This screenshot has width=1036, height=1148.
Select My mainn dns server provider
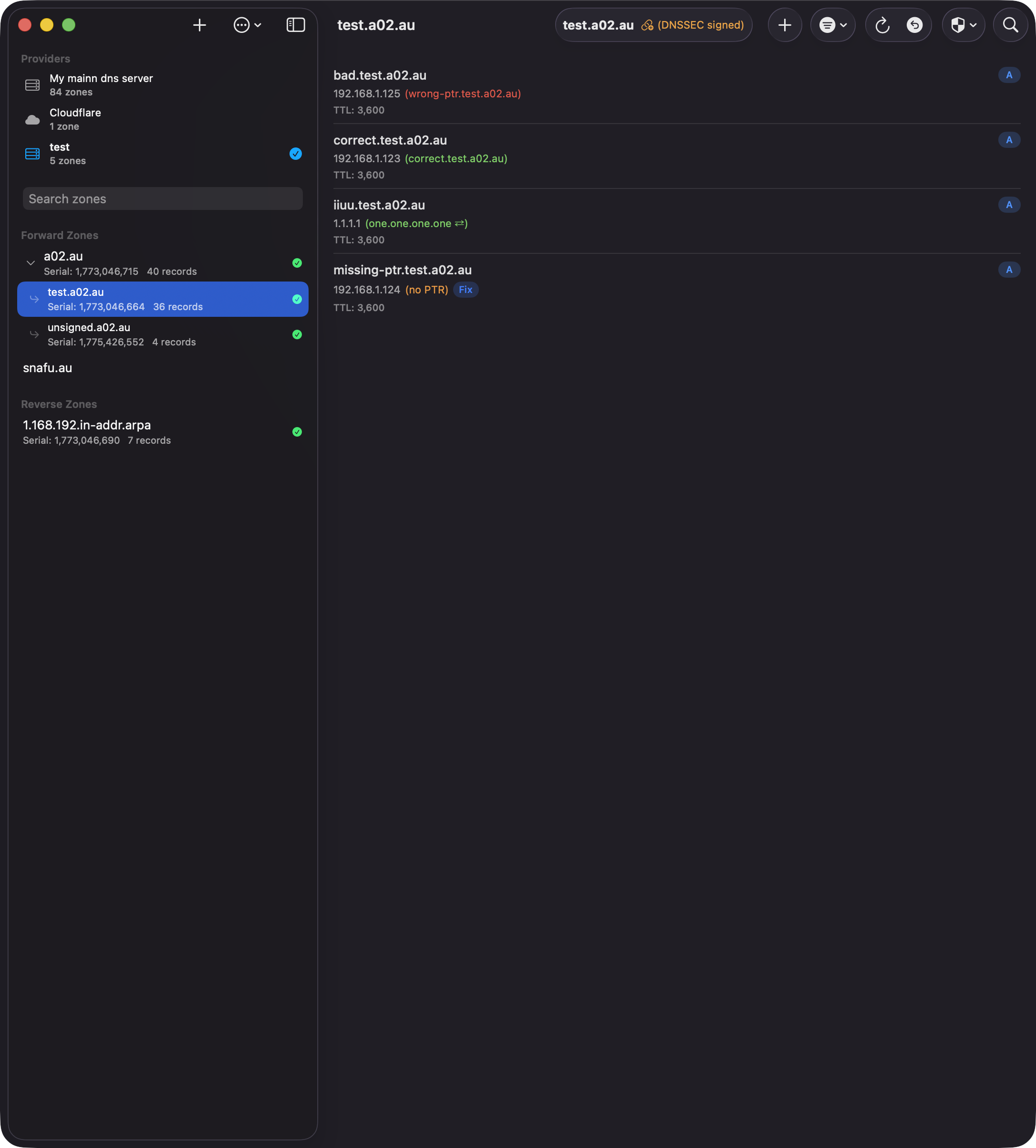(162, 85)
